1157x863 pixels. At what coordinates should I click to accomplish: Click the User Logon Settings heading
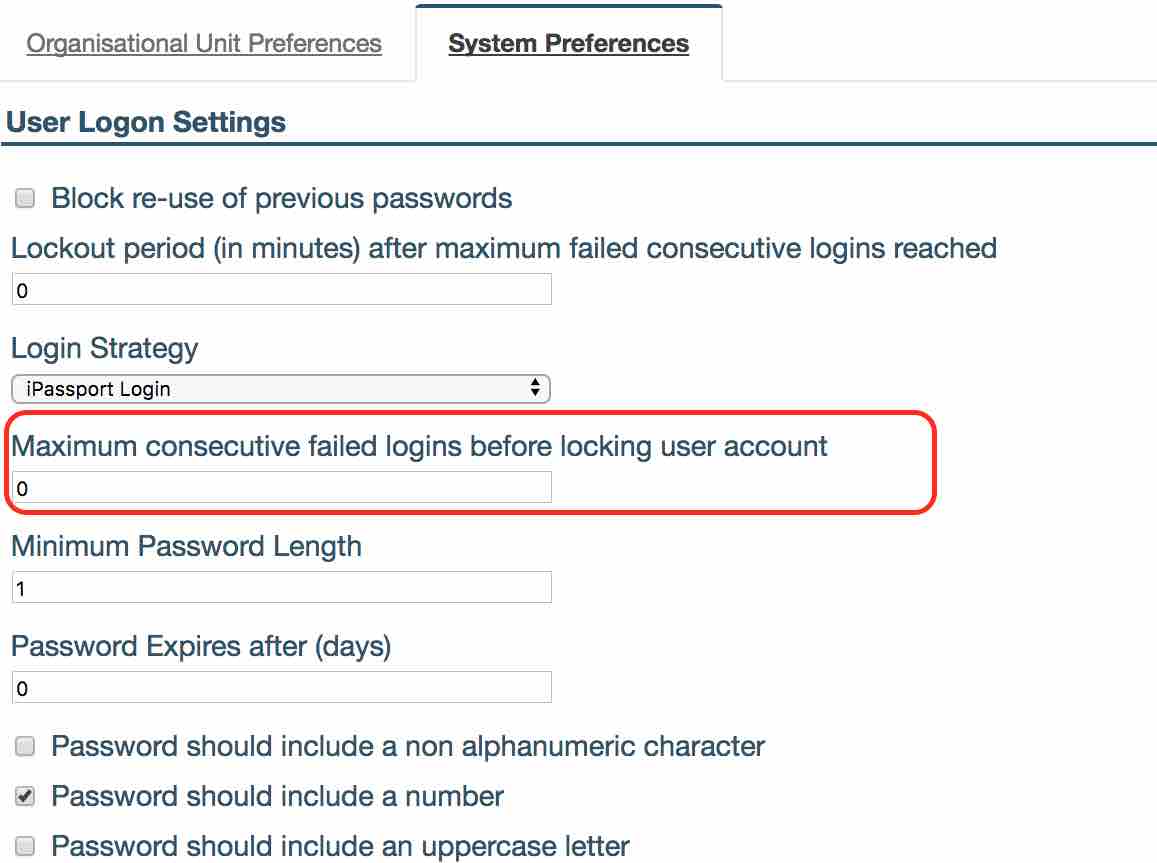point(146,123)
